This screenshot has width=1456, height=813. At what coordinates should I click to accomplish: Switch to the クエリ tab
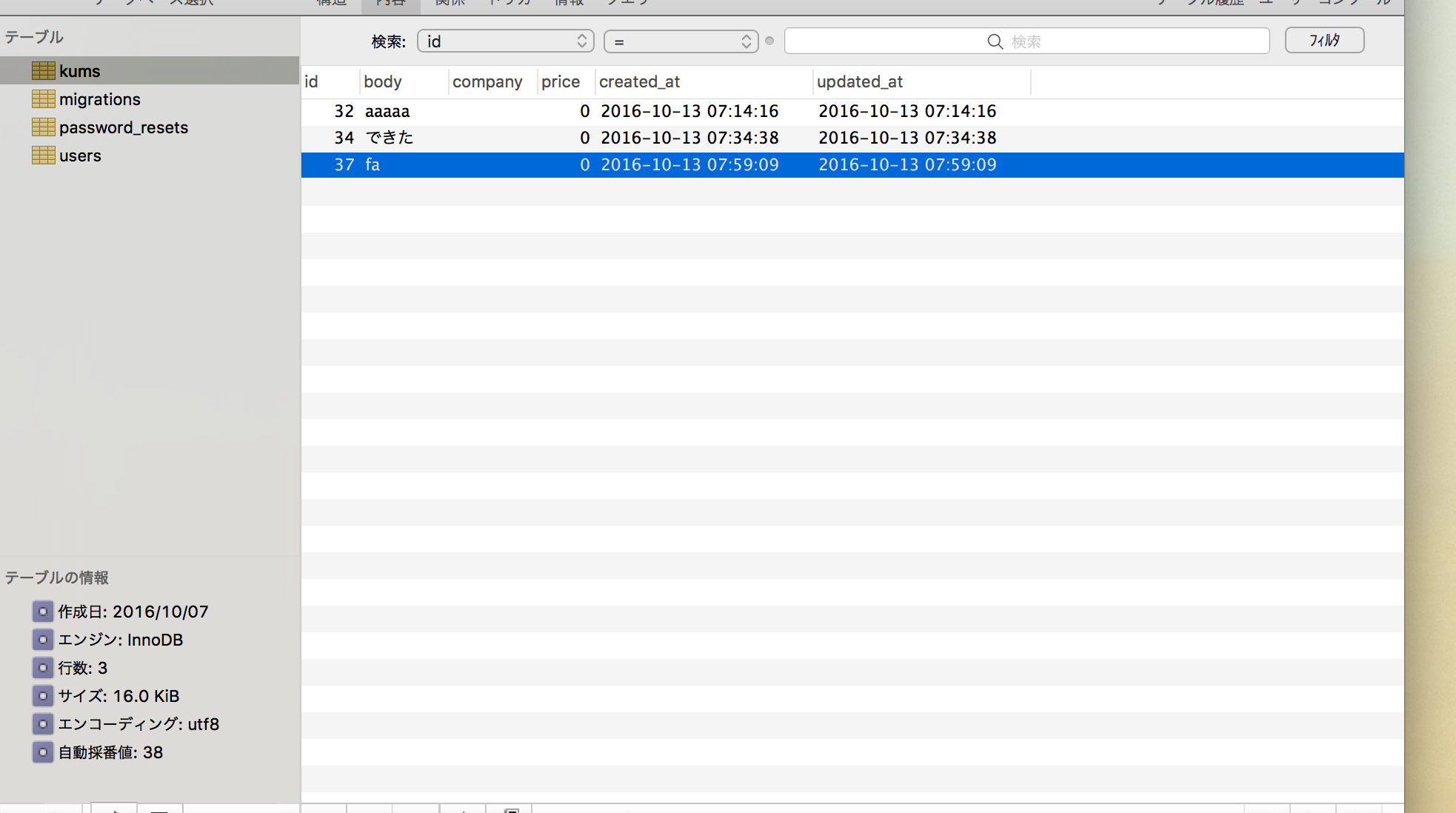pos(627,3)
